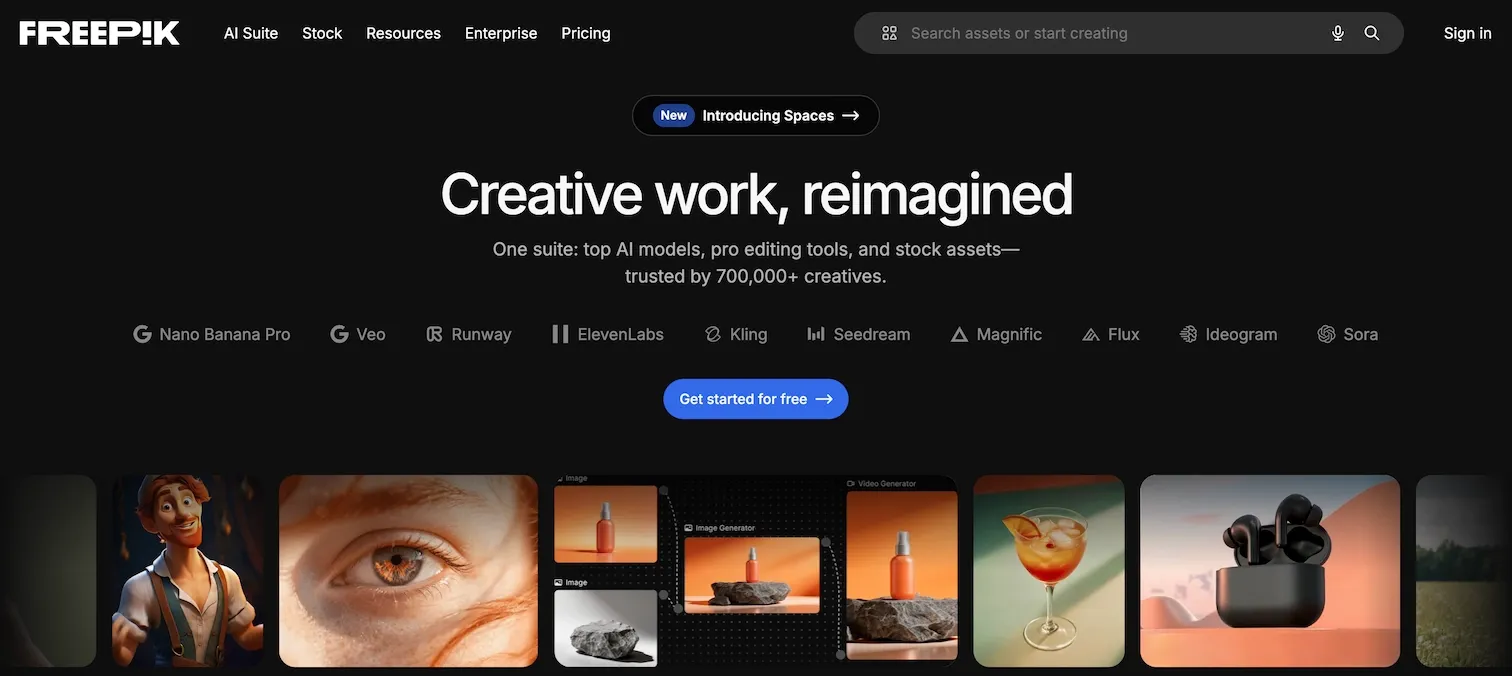Screen dimensions: 1512x676
Task: Expand the Resources navigation menu
Action: [x=403, y=32]
